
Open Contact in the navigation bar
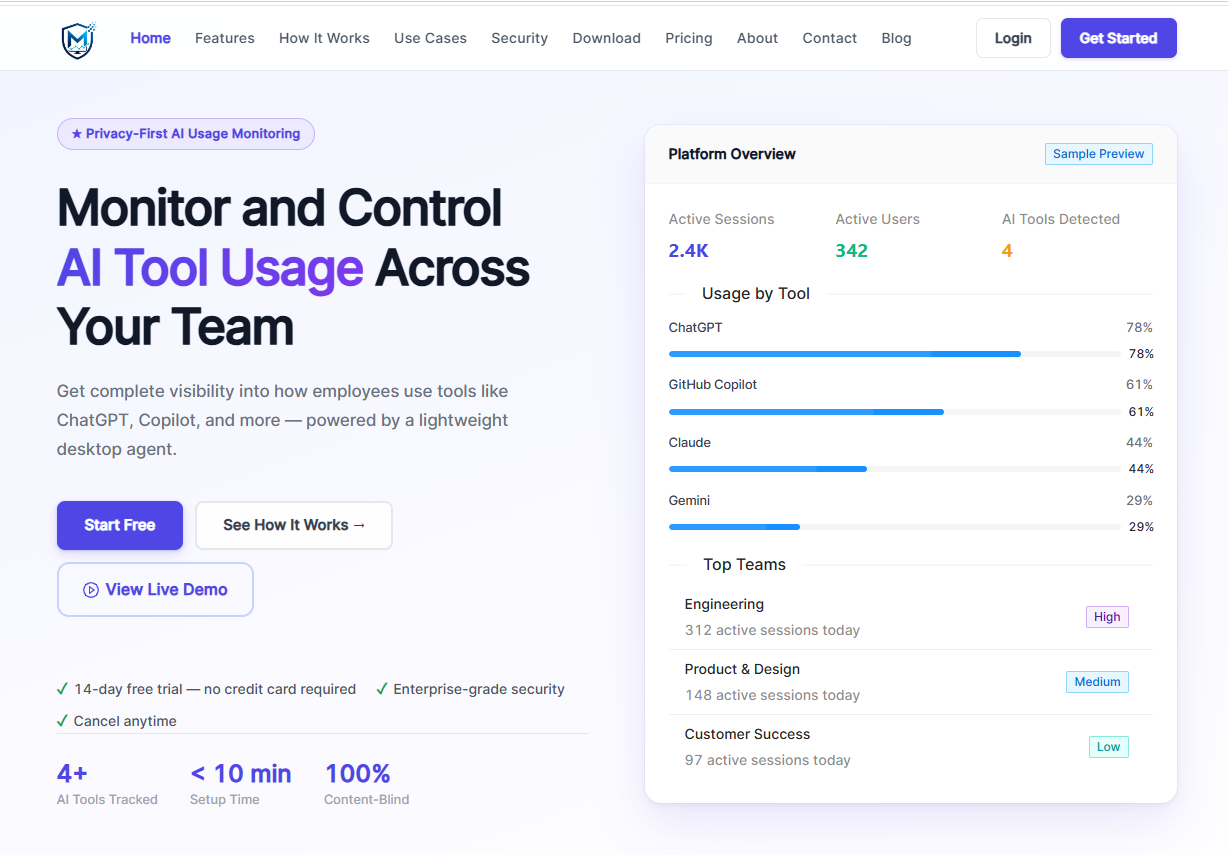click(829, 38)
